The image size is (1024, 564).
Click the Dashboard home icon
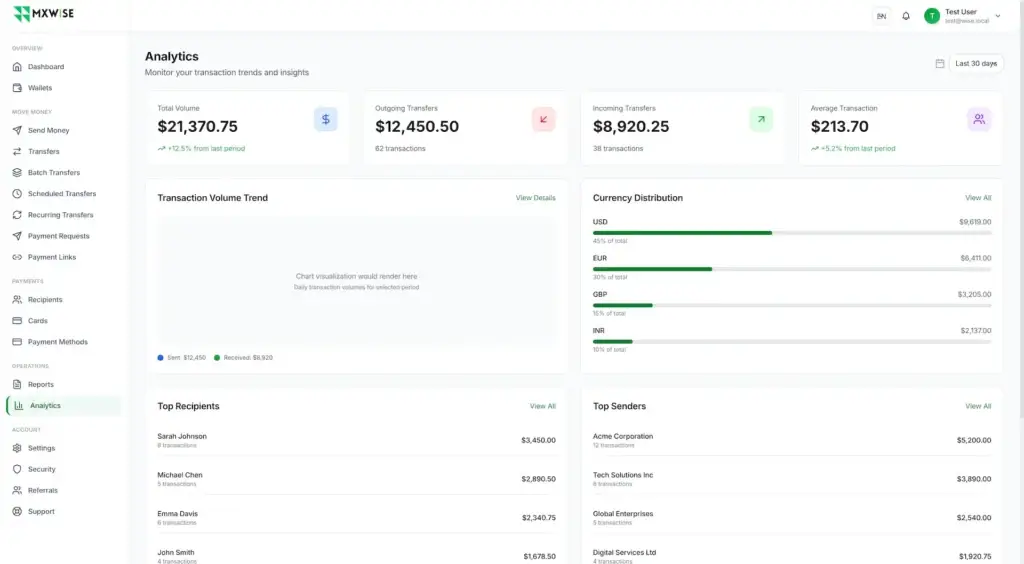pyautogui.click(x=17, y=67)
